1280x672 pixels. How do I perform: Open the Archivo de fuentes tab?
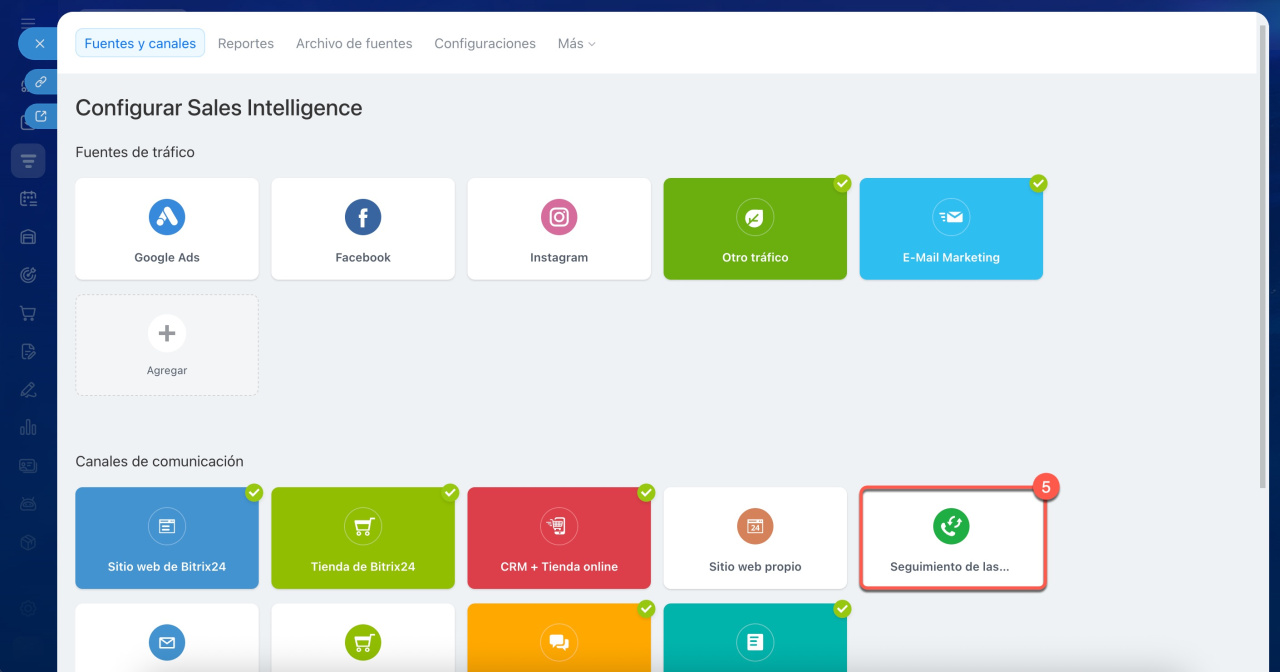[354, 44]
